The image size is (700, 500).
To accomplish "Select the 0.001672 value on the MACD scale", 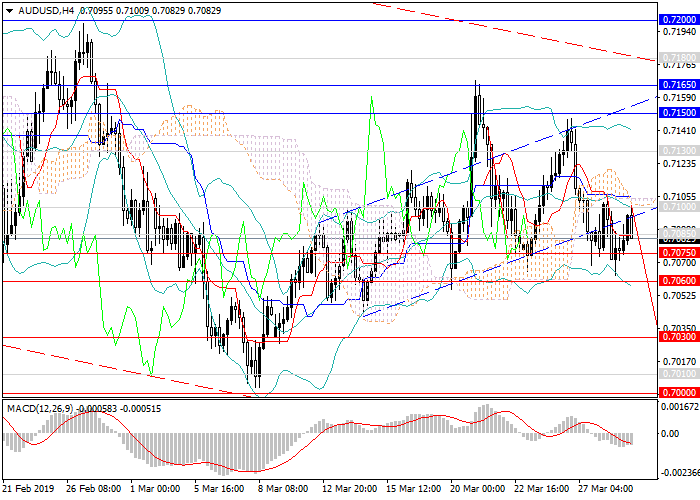I will click(679, 406).
